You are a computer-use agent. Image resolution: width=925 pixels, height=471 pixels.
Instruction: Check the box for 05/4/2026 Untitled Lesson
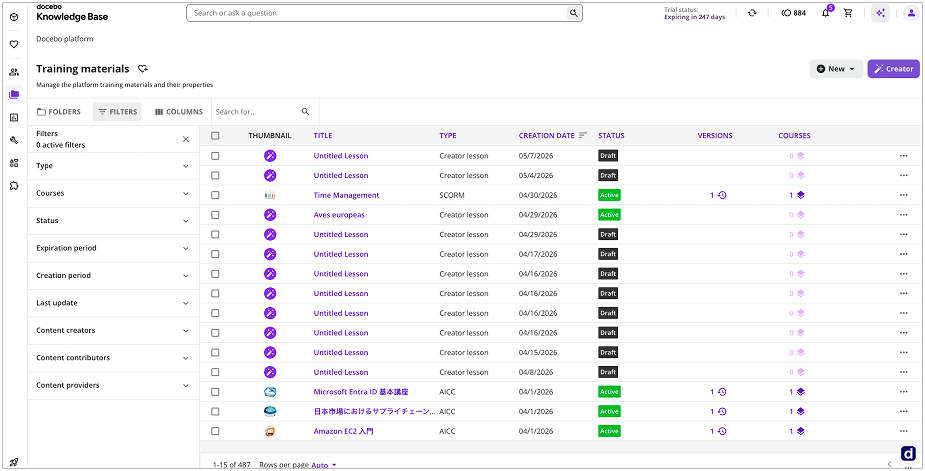[x=215, y=175]
